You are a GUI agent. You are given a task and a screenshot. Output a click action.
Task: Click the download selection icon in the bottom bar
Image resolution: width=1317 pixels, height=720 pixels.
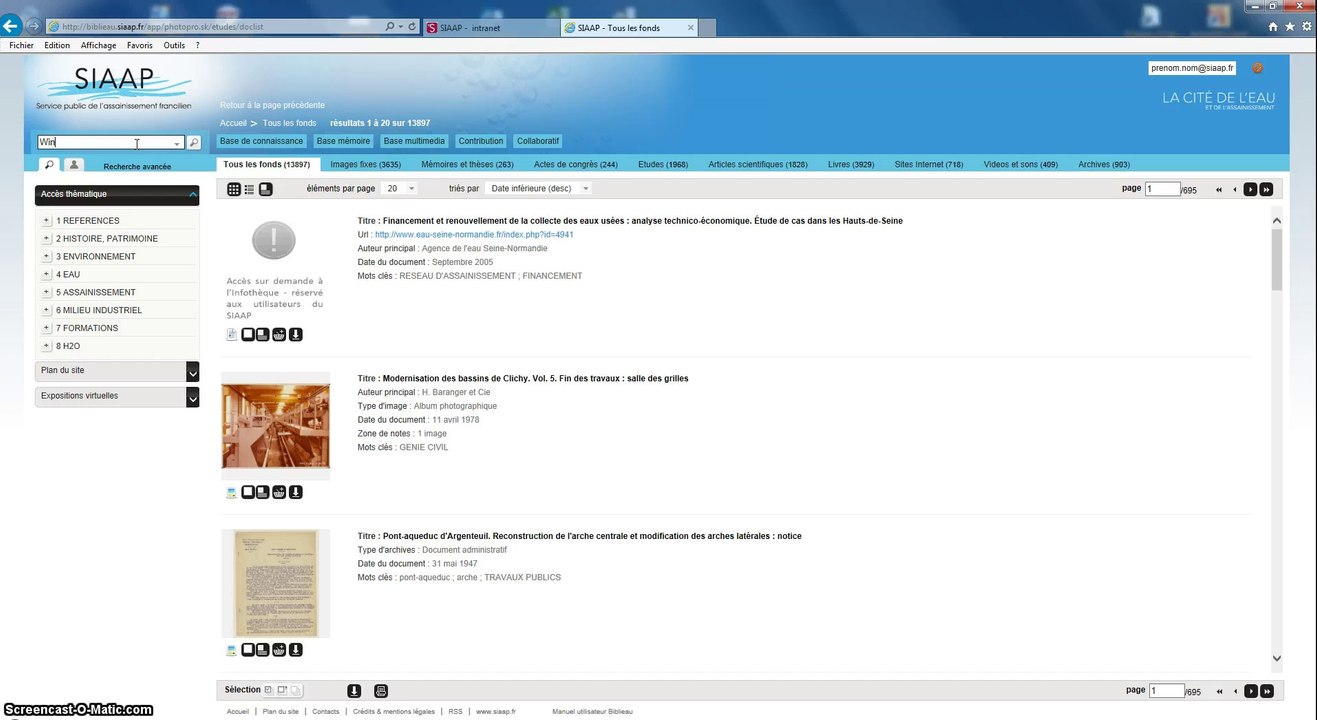354,691
